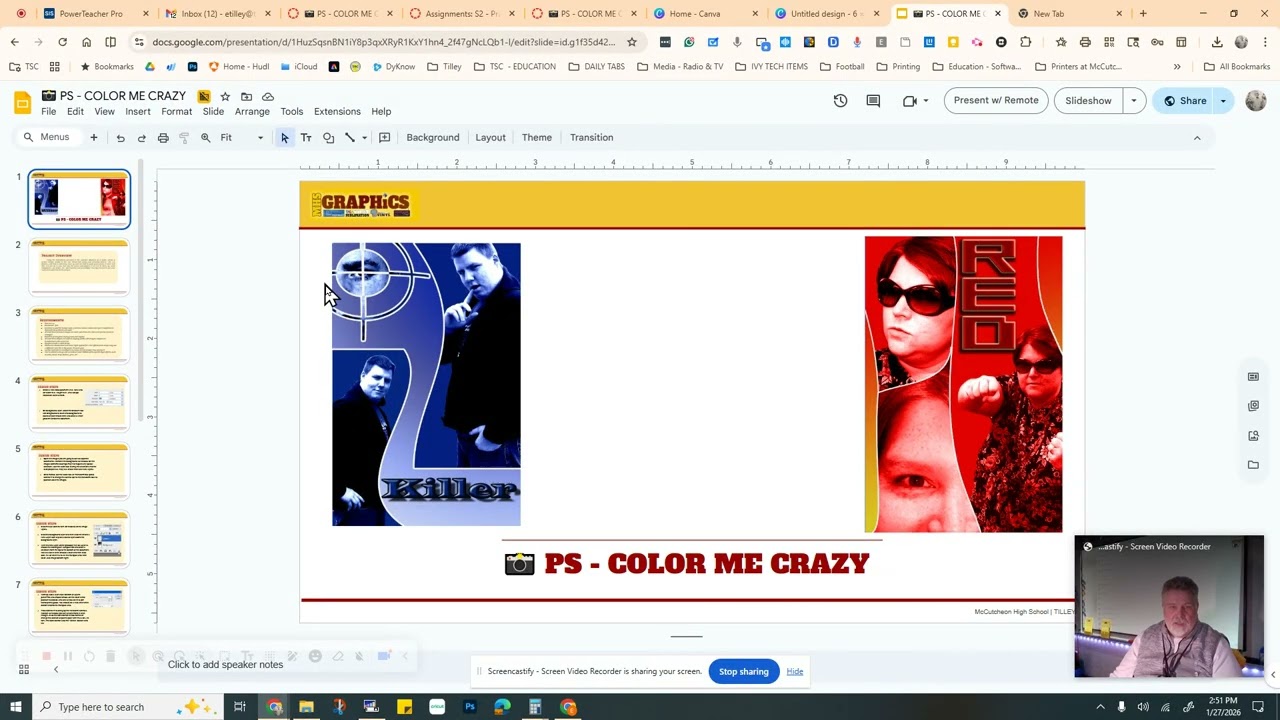1280x720 pixels.
Task: Expand the video camera dropdown arrow
Action: coord(926,101)
